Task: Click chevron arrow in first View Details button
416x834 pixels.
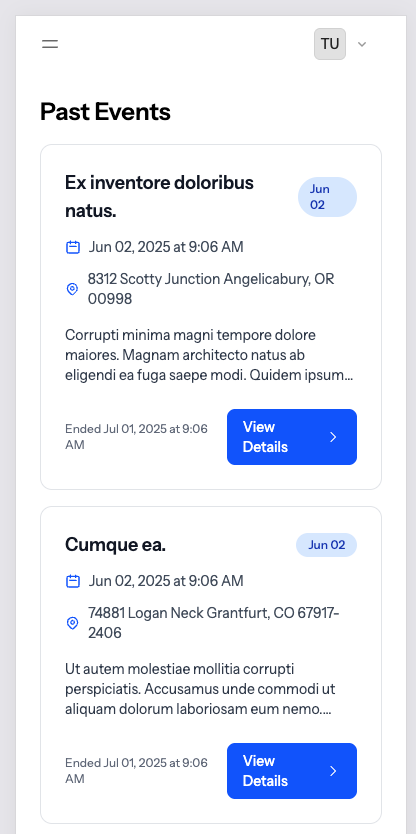Action: (333, 437)
